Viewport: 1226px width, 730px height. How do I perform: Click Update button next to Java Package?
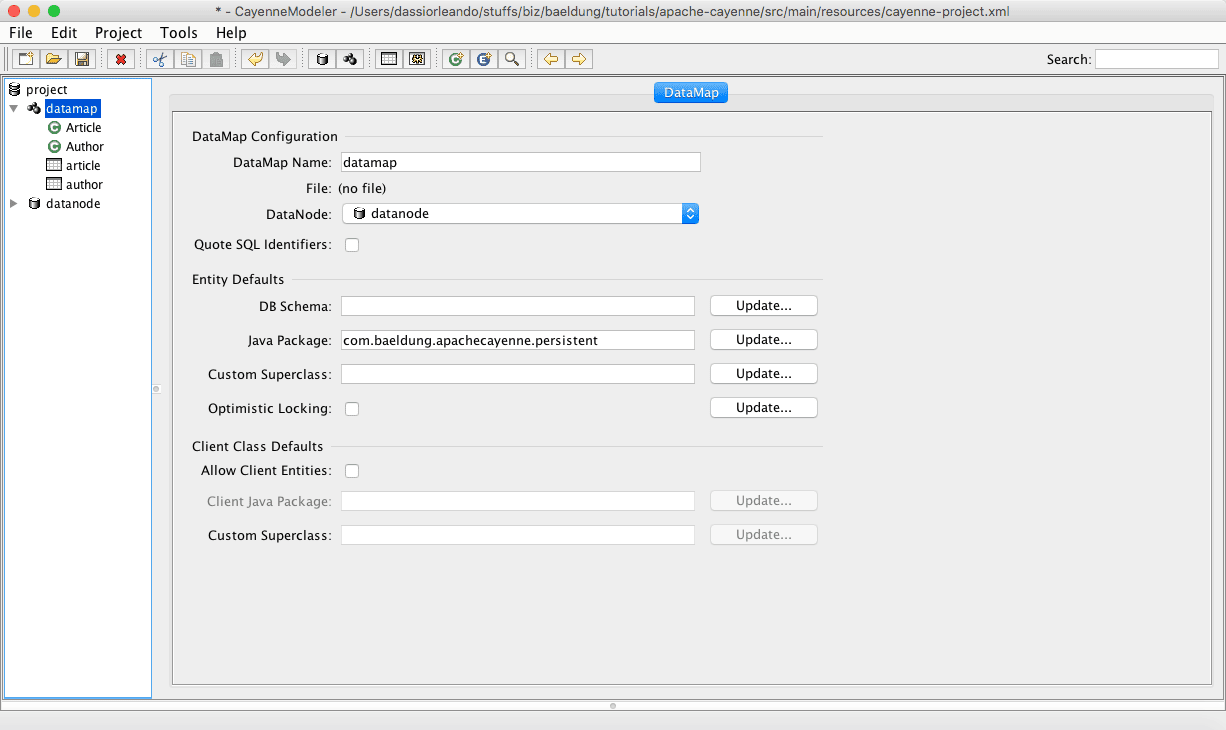pos(763,340)
